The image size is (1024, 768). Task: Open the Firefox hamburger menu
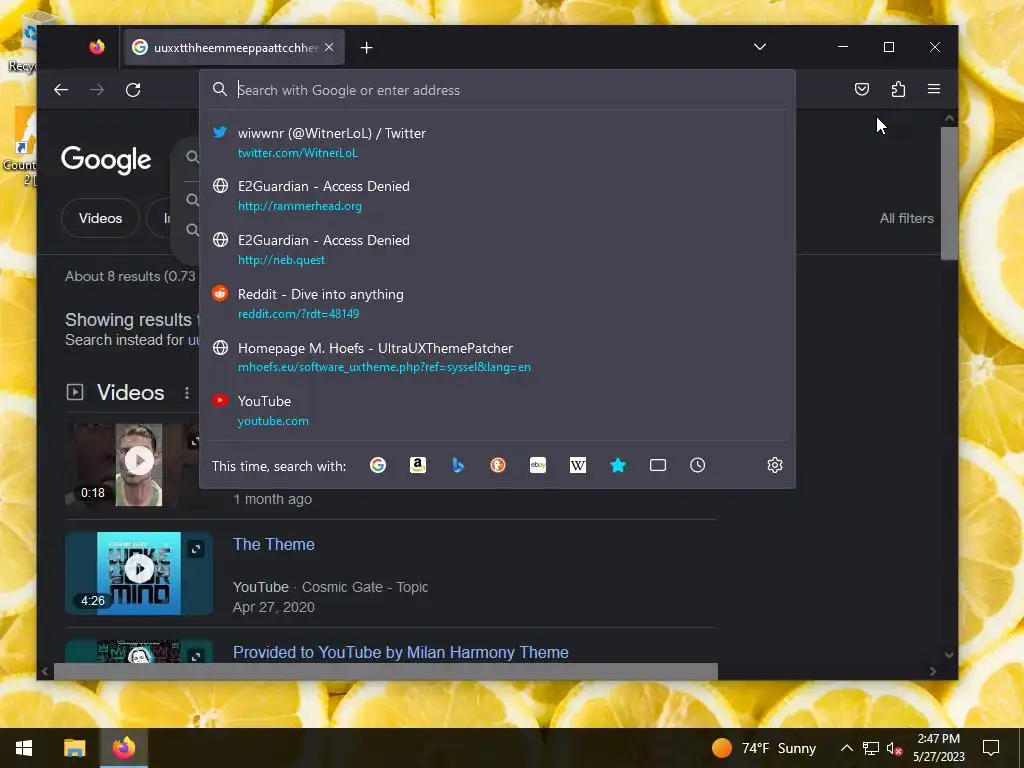(934, 89)
